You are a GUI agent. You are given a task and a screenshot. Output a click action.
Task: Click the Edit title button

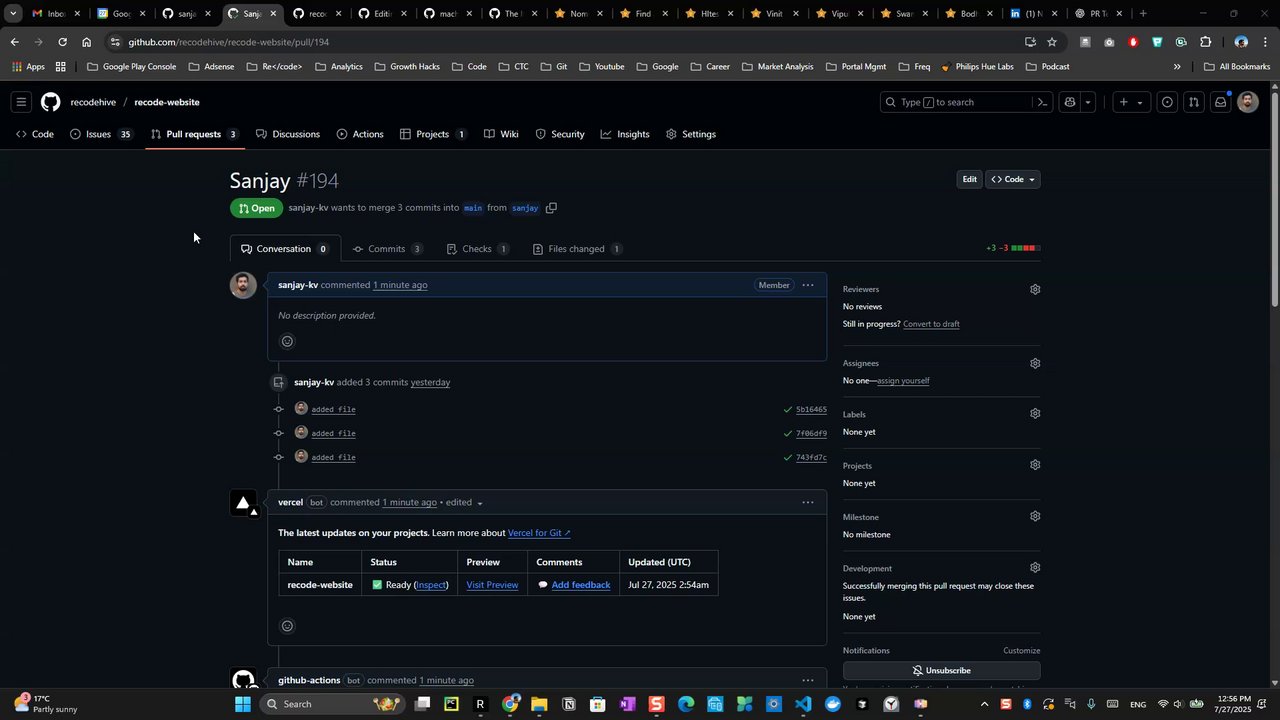pyautogui.click(x=969, y=179)
